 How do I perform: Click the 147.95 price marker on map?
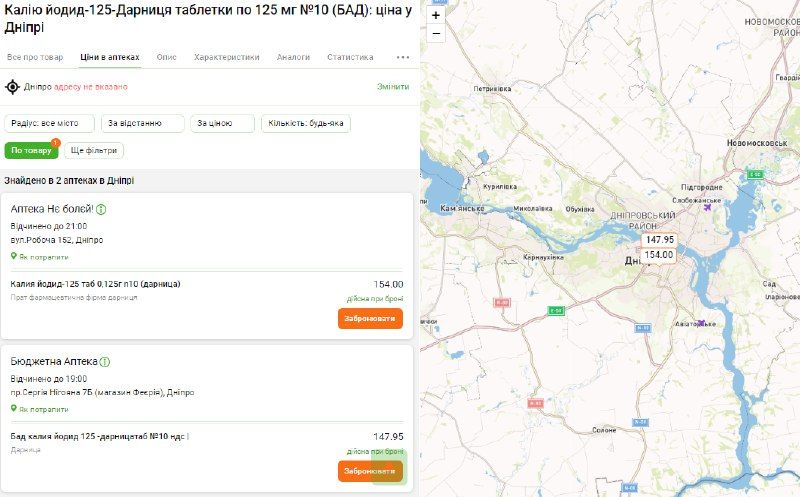point(659,240)
